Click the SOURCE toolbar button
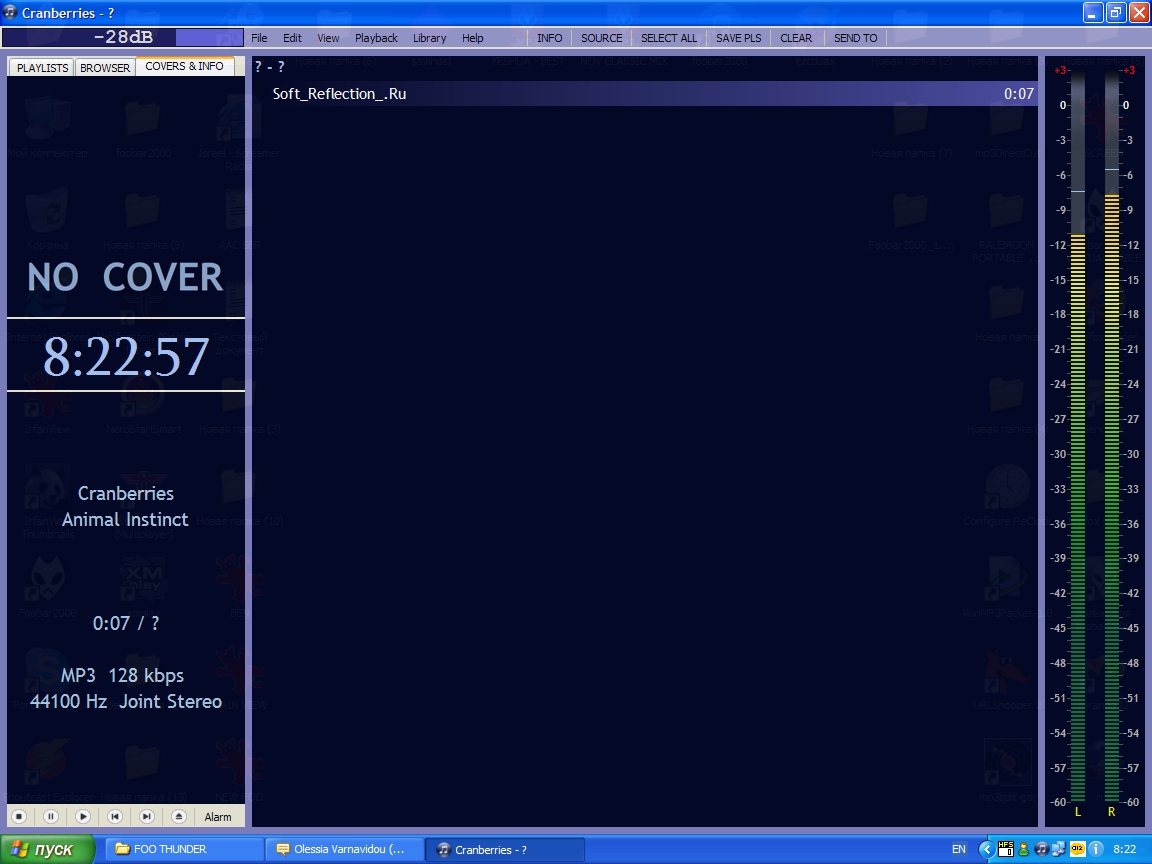 click(602, 38)
